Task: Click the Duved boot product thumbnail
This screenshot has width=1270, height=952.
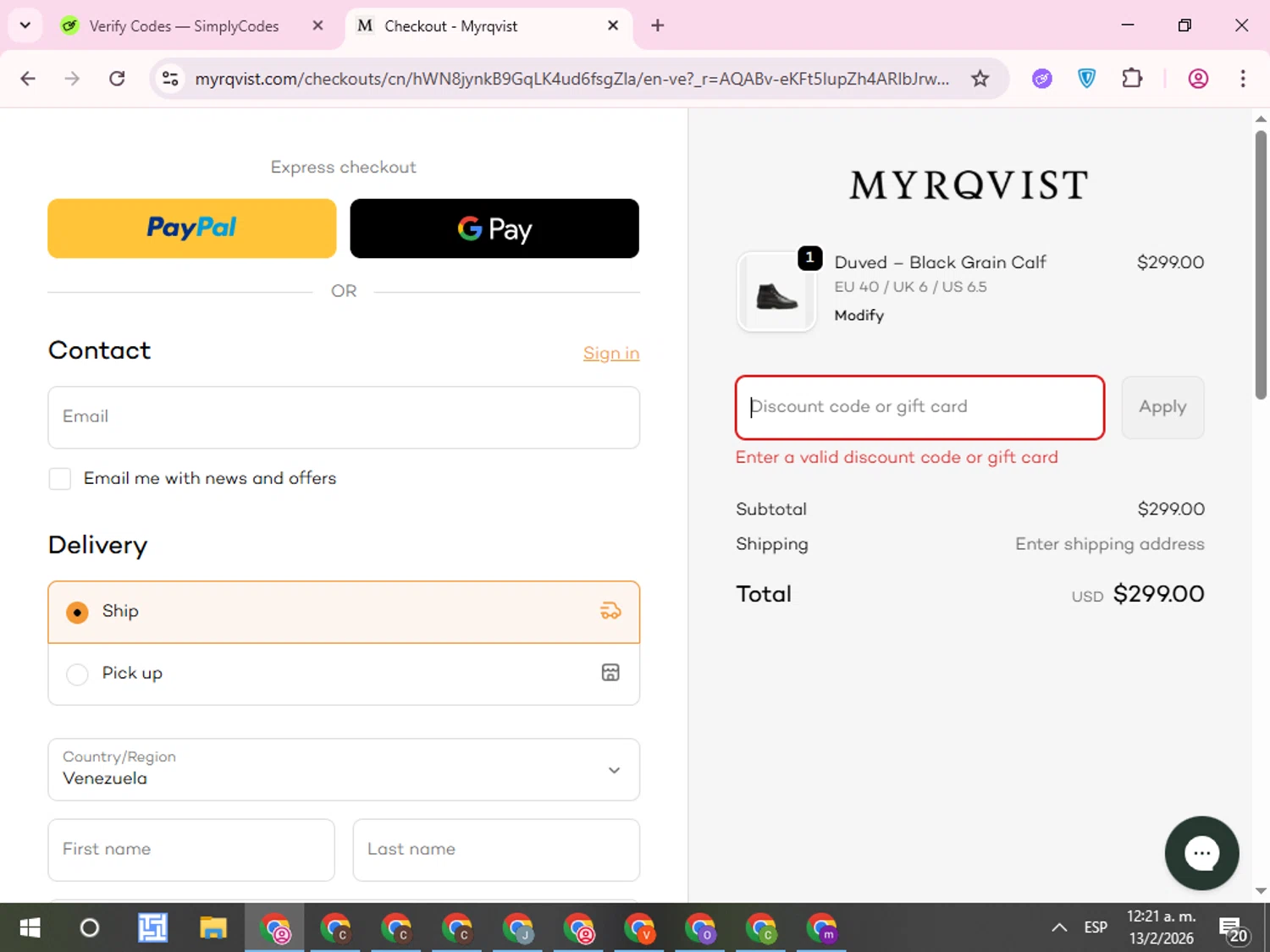Action: (776, 292)
